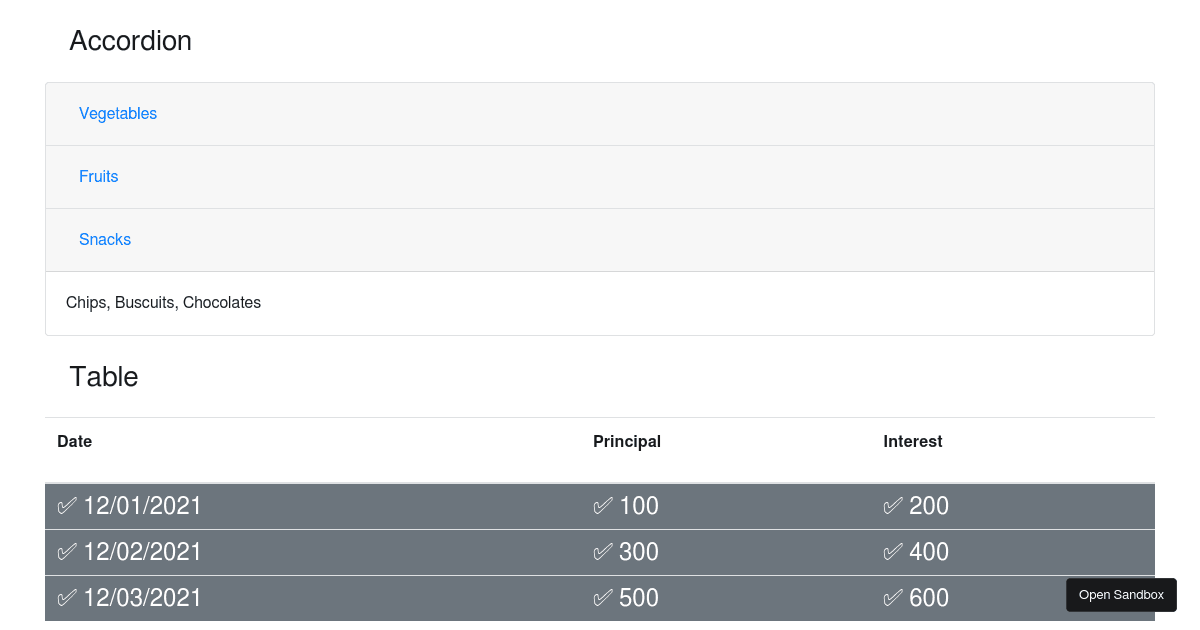Click the checkmark icon next to 200

(x=893, y=506)
